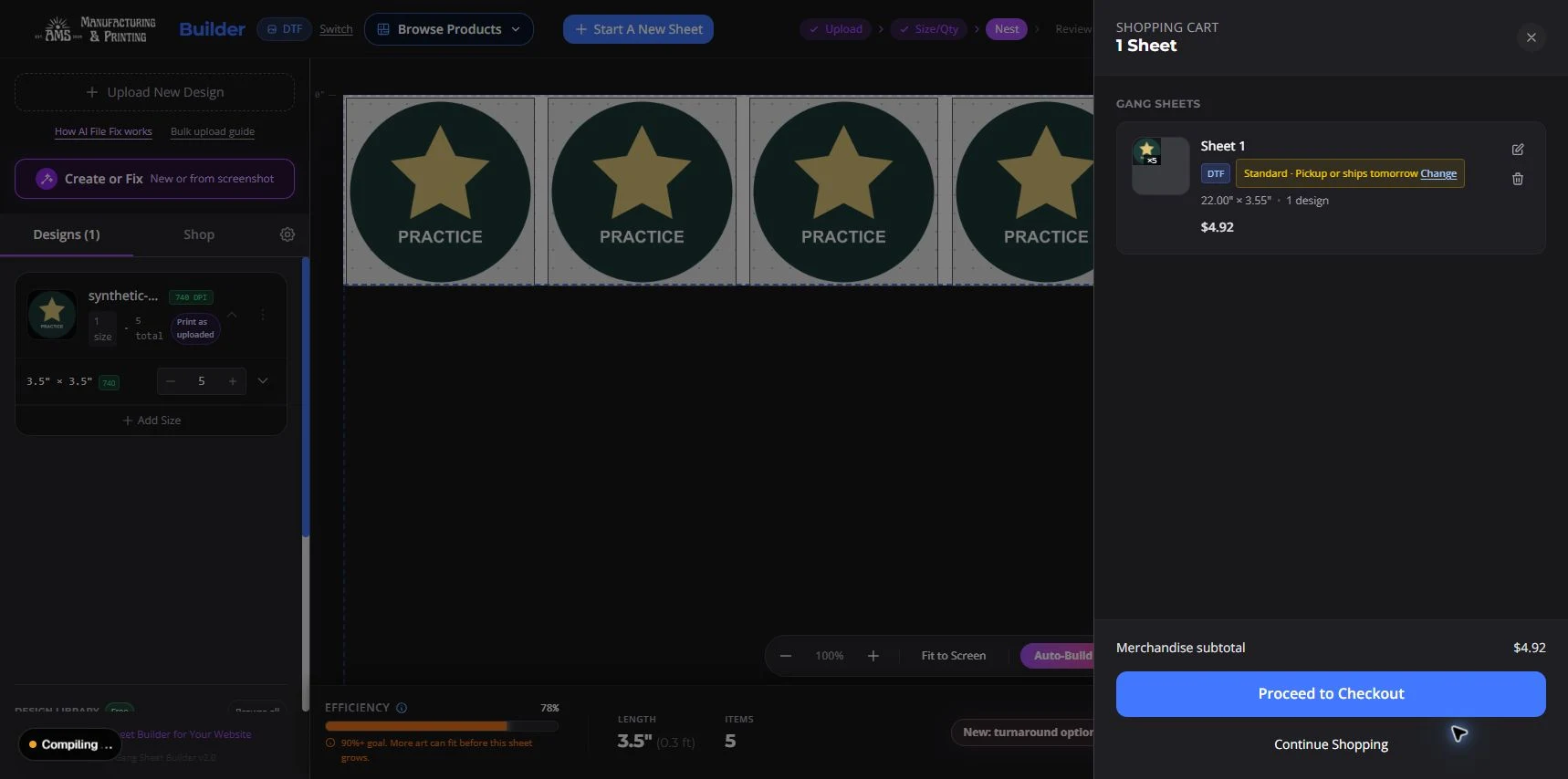Click the Auto-Build button

1057,656
